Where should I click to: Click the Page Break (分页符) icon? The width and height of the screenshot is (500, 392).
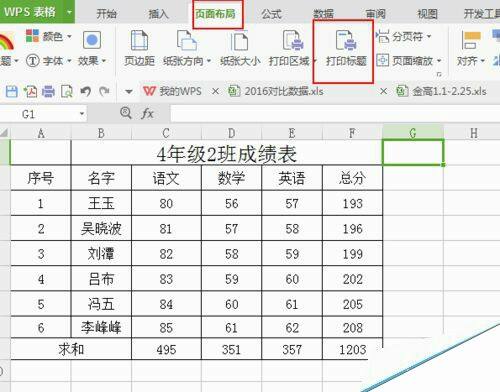click(x=383, y=36)
